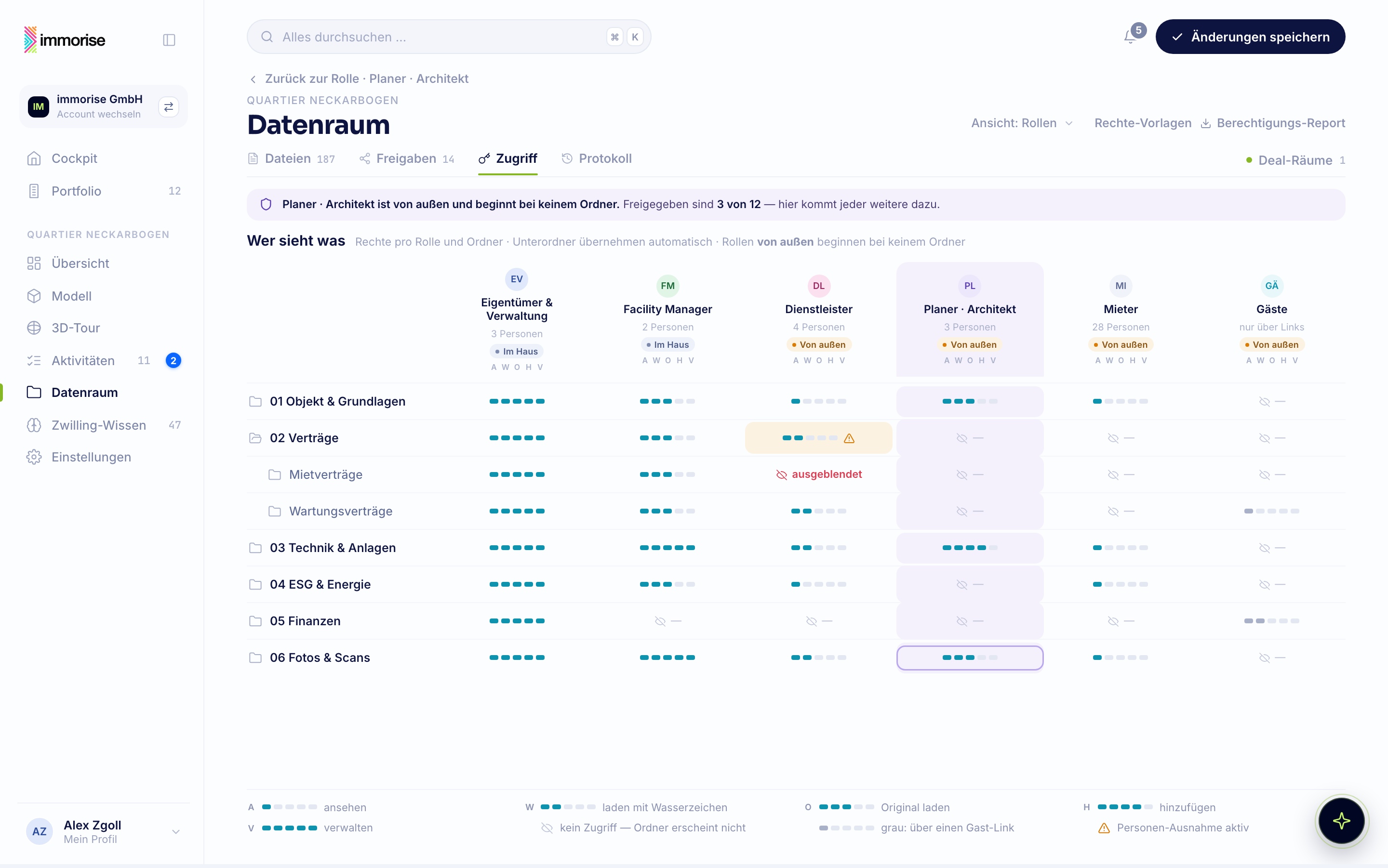Image resolution: width=1388 pixels, height=868 pixels.
Task: Click the back chevron before Zurück zur Rolle
Action: click(x=253, y=79)
